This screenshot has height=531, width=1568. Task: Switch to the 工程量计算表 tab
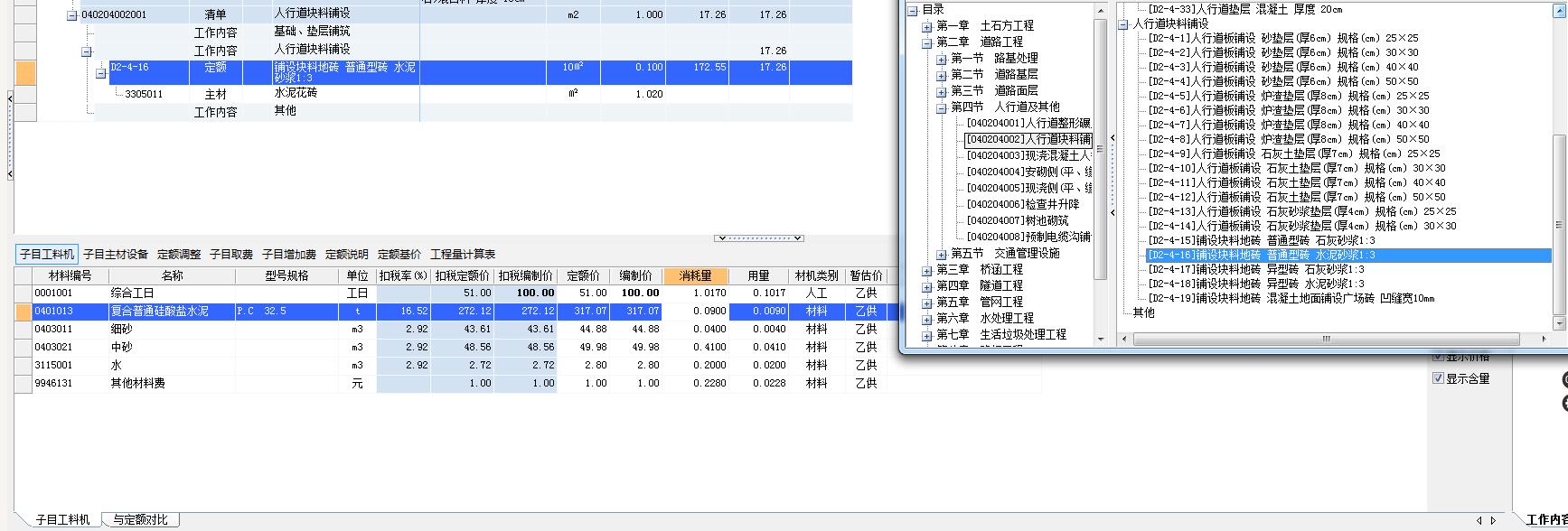point(463,255)
